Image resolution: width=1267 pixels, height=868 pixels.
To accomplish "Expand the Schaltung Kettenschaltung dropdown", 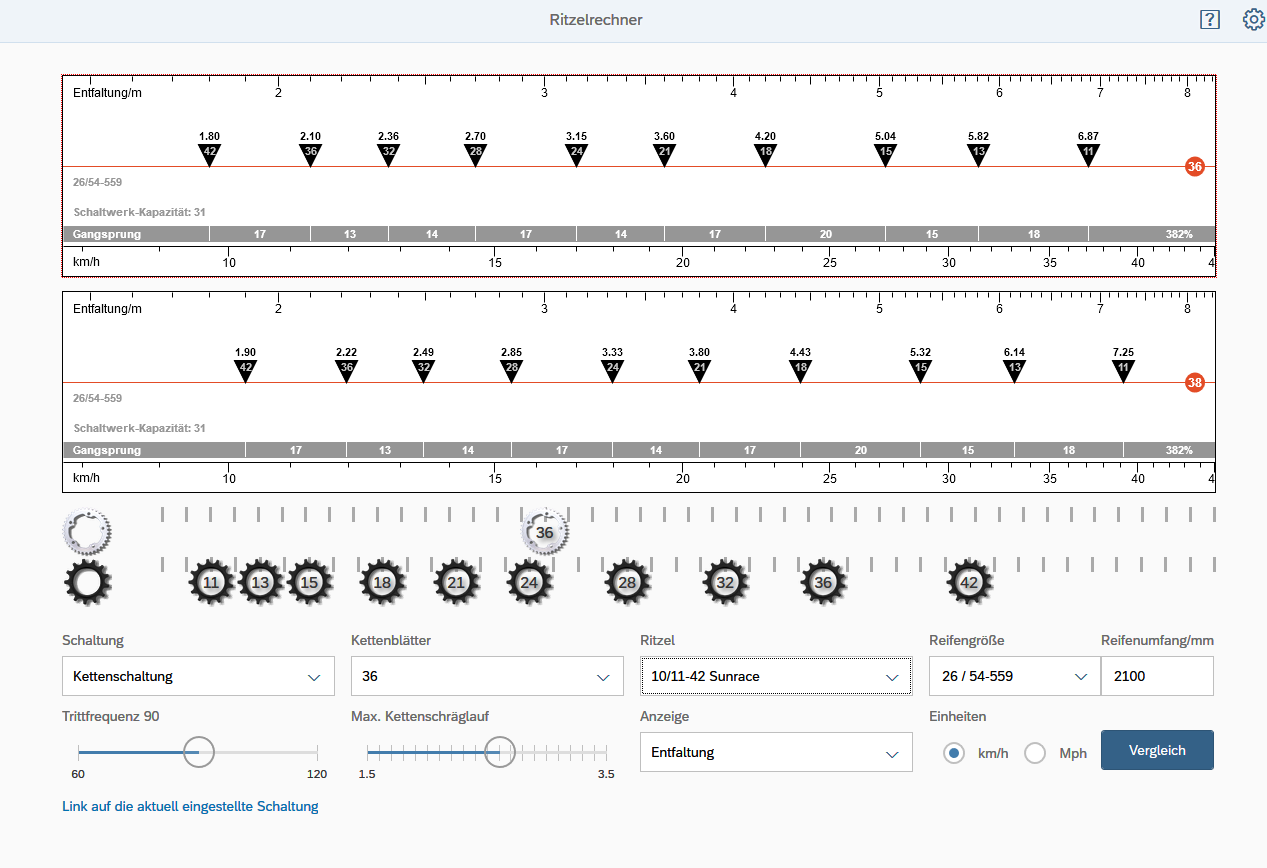I will [x=198, y=676].
